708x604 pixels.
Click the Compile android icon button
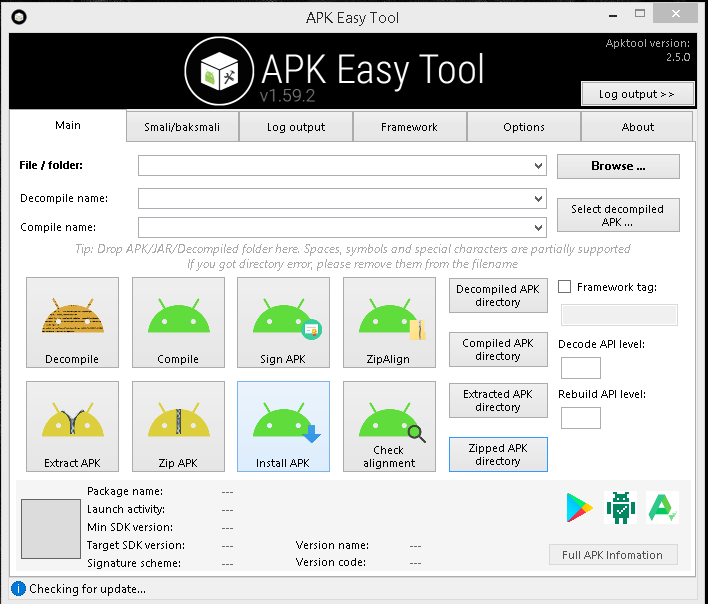178,322
